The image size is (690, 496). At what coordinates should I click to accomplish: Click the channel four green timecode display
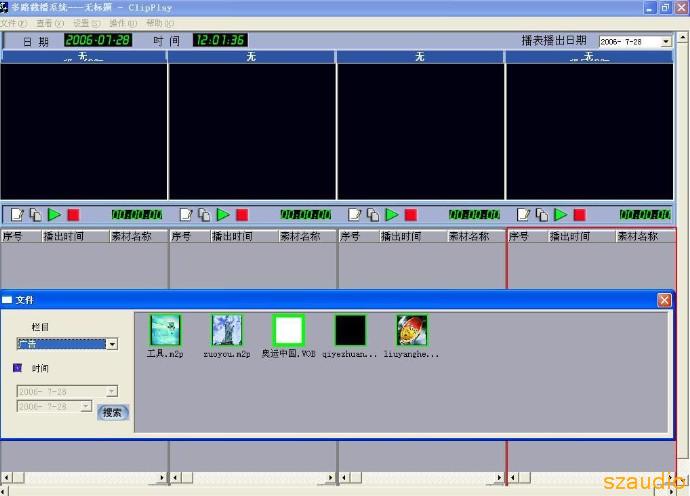[x=645, y=215]
